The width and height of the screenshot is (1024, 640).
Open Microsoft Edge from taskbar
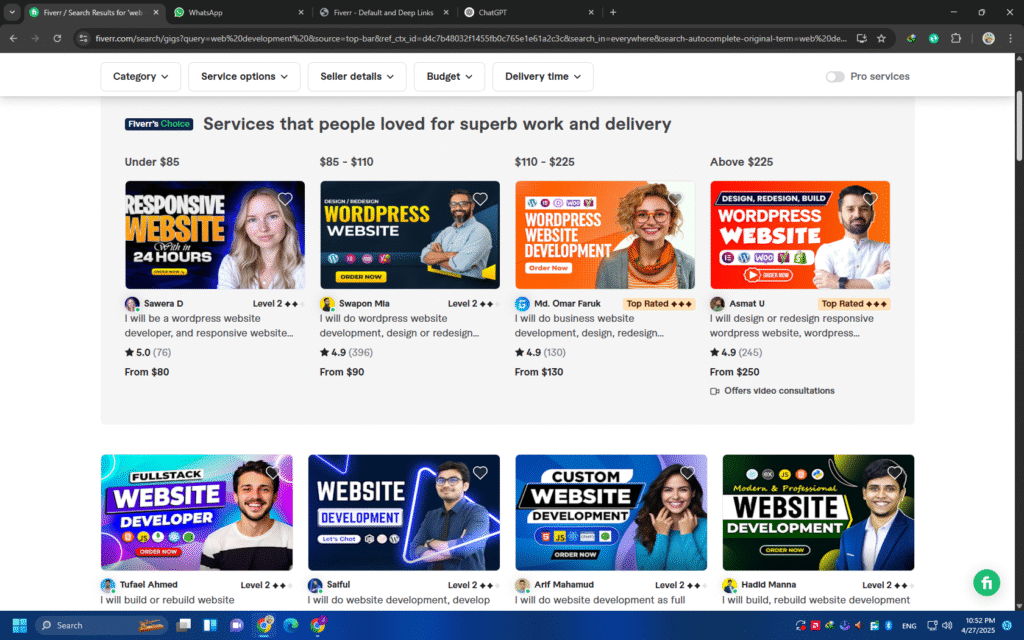291,626
